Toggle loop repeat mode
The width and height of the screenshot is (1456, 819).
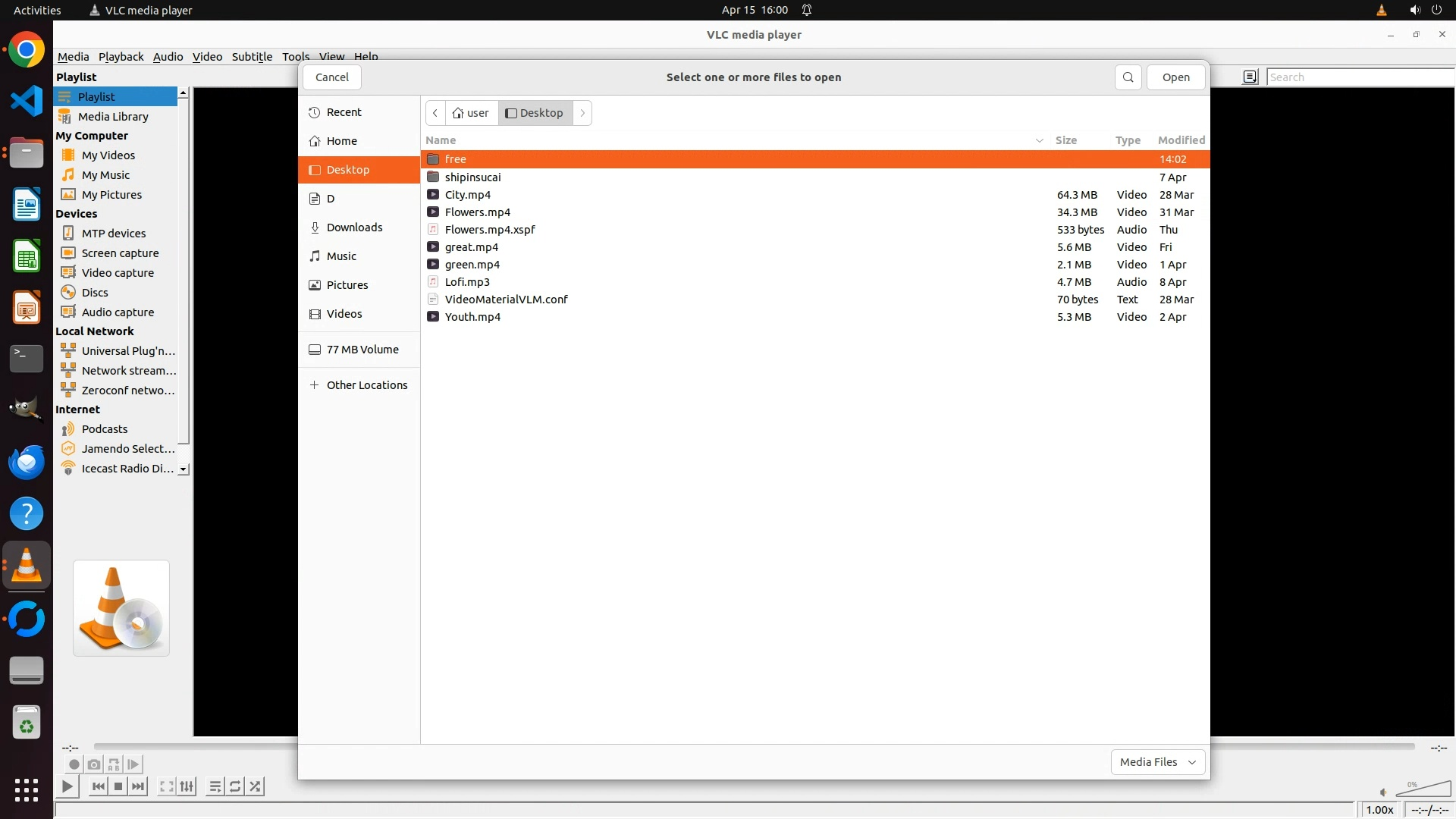tap(235, 786)
